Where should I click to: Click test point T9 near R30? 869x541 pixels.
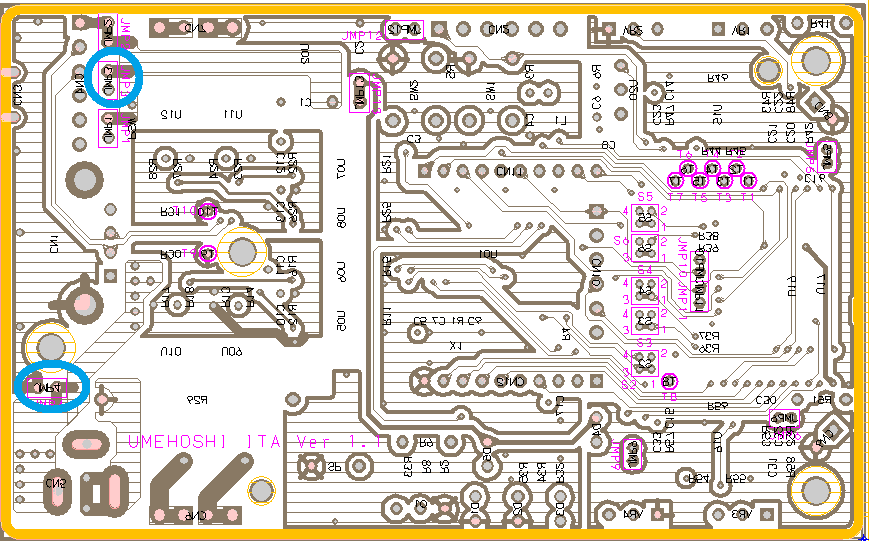tap(208, 254)
